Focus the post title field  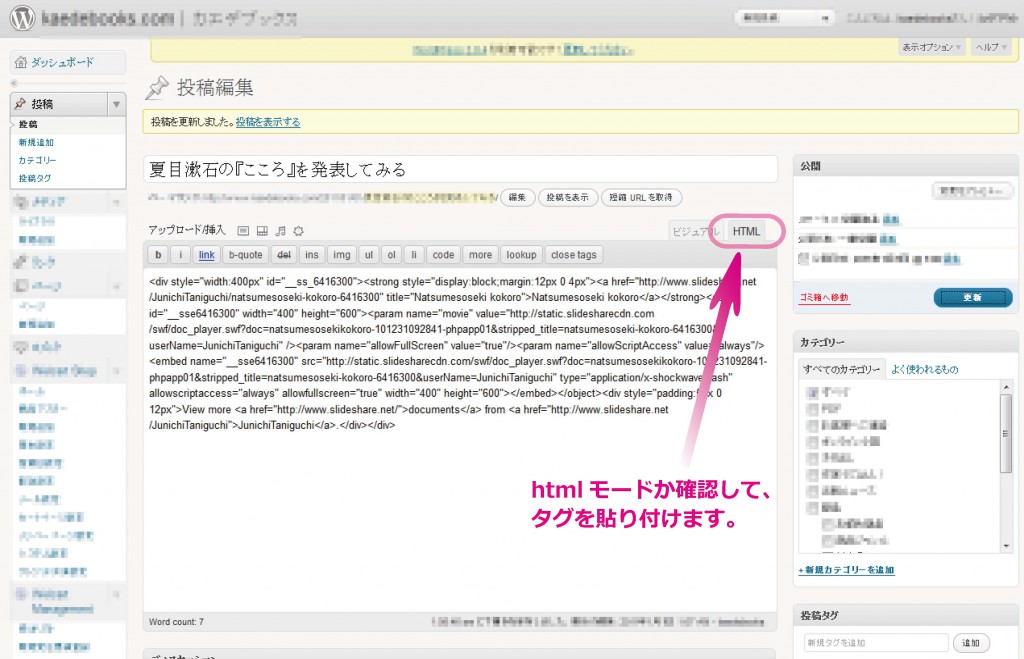[x=460, y=170]
